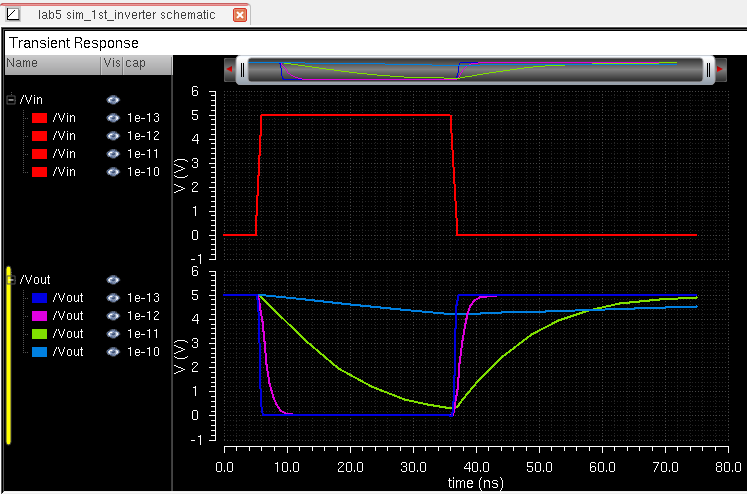747x494 pixels.
Task: Click eye icon for /Vout 1e-11
Action: point(113,334)
